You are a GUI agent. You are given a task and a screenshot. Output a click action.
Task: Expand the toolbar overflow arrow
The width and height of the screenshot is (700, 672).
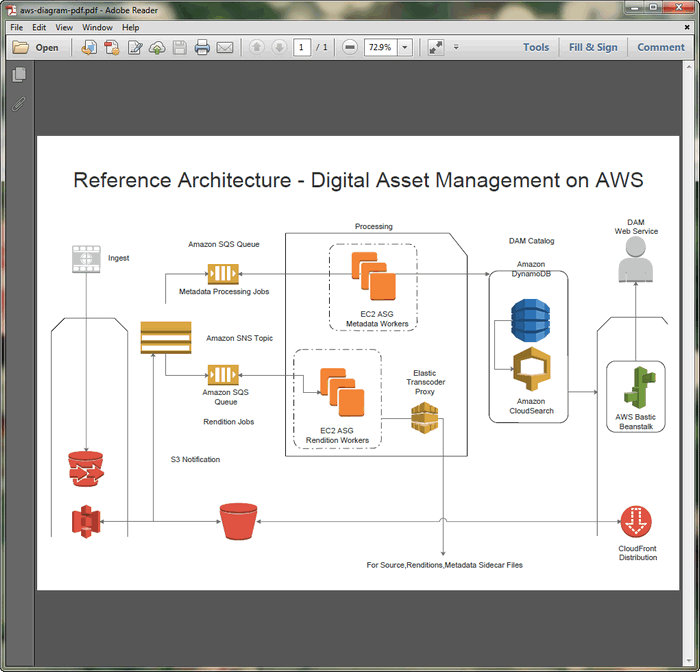[x=456, y=47]
